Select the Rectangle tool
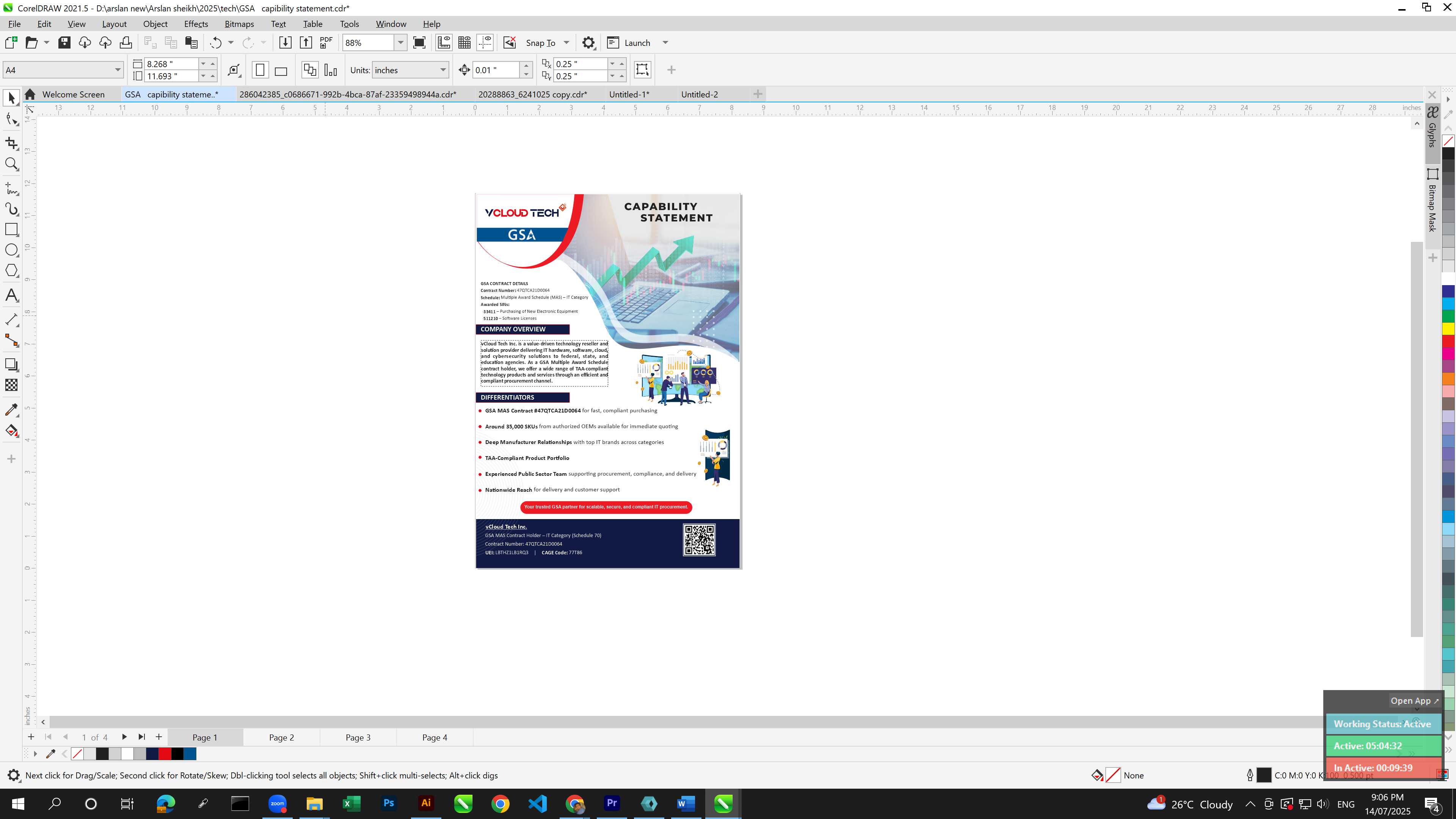This screenshot has height=819, width=1456. 11,229
